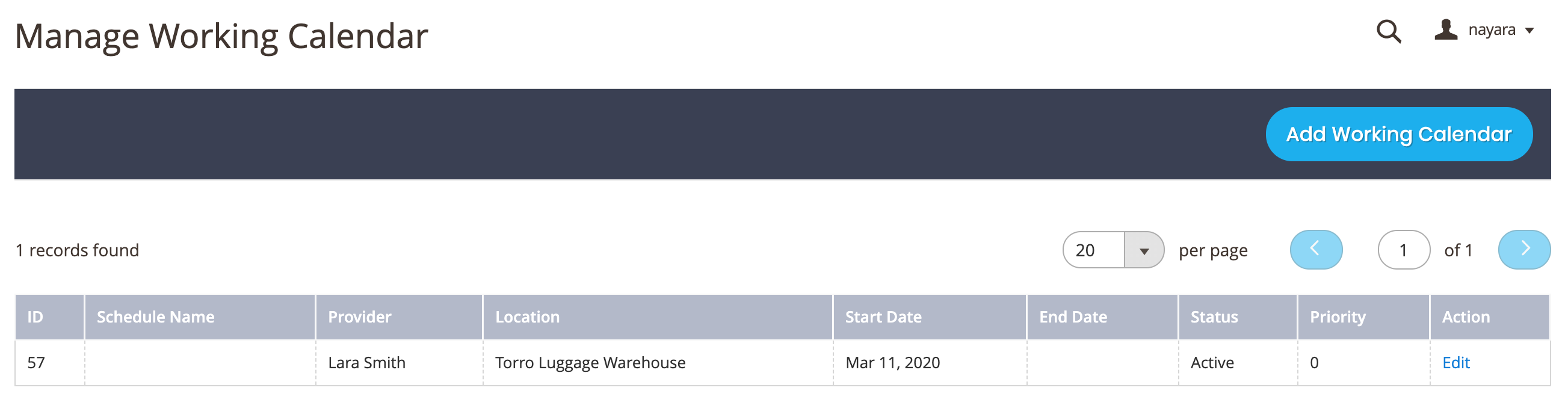Open the per page dropdown arrow
The image size is (1568, 420).
[1144, 250]
